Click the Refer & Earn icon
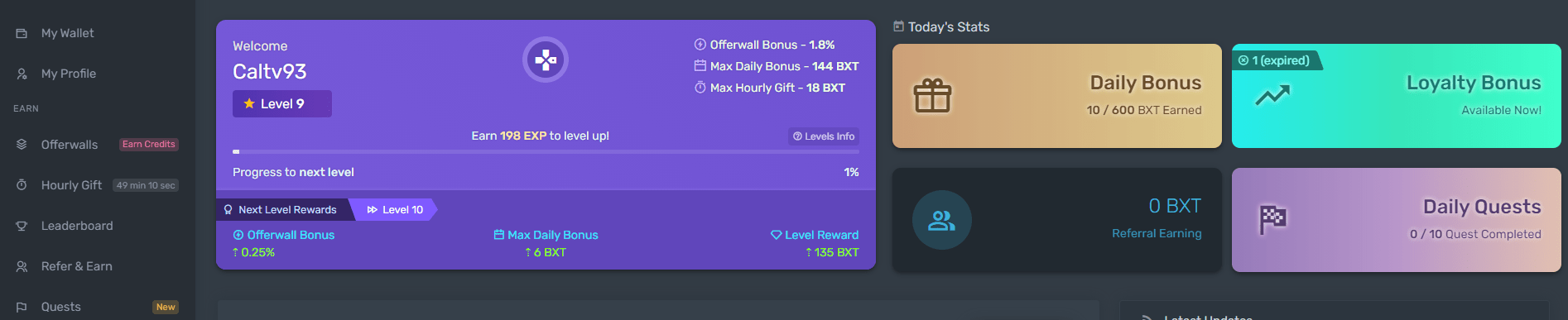Viewport: 1568px width, 320px height. pos(22,266)
